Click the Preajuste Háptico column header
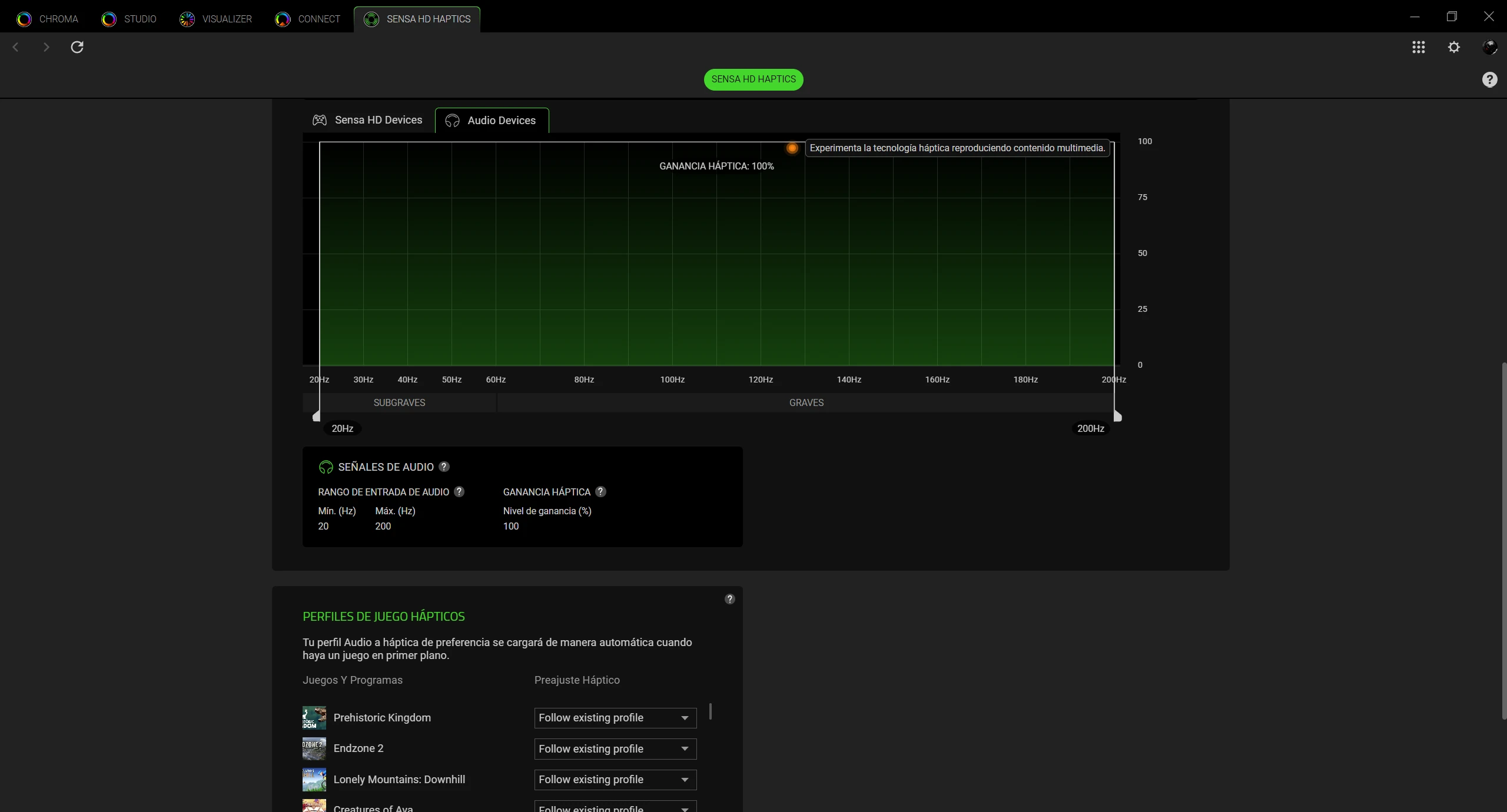 577,680
